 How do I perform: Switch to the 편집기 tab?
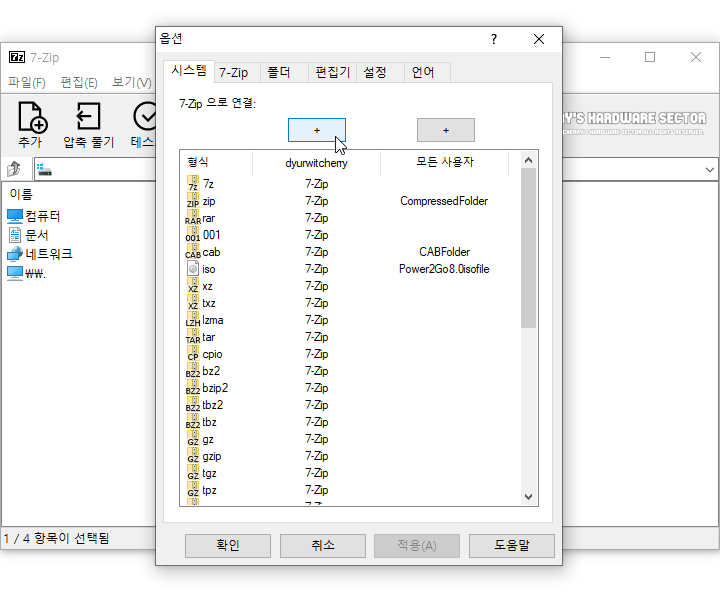coord(332,73)
